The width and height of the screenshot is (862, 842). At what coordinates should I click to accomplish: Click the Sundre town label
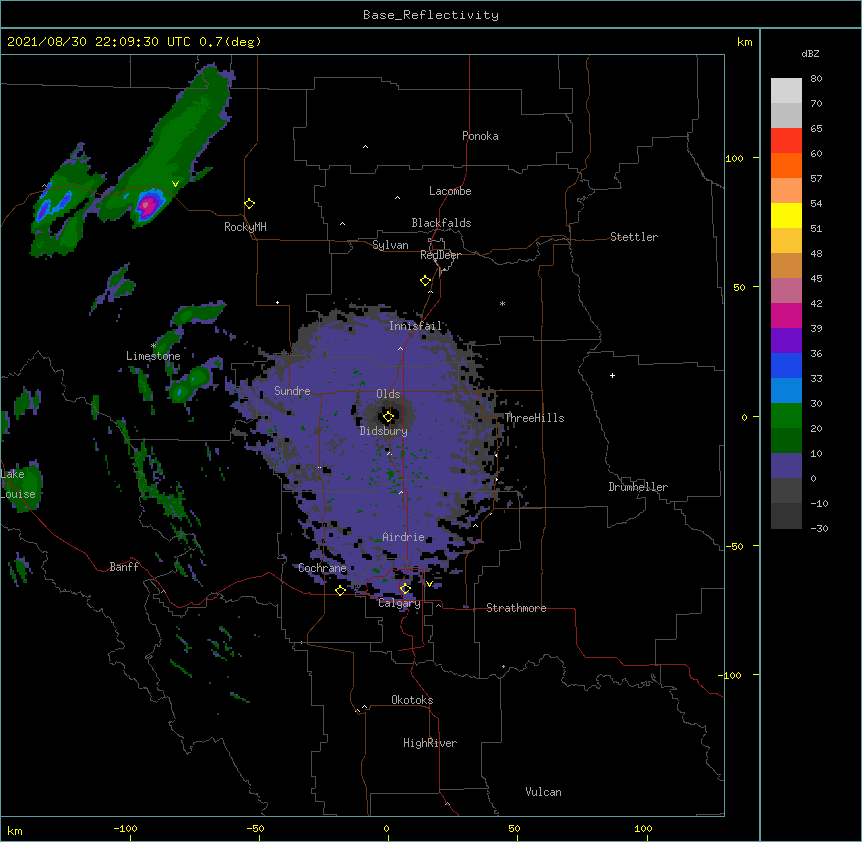click(x=292, y=391)
